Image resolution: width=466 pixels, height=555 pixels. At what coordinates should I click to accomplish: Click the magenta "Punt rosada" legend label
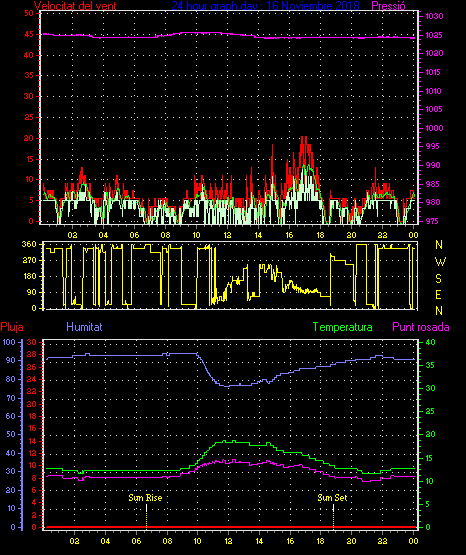(421, 327)
